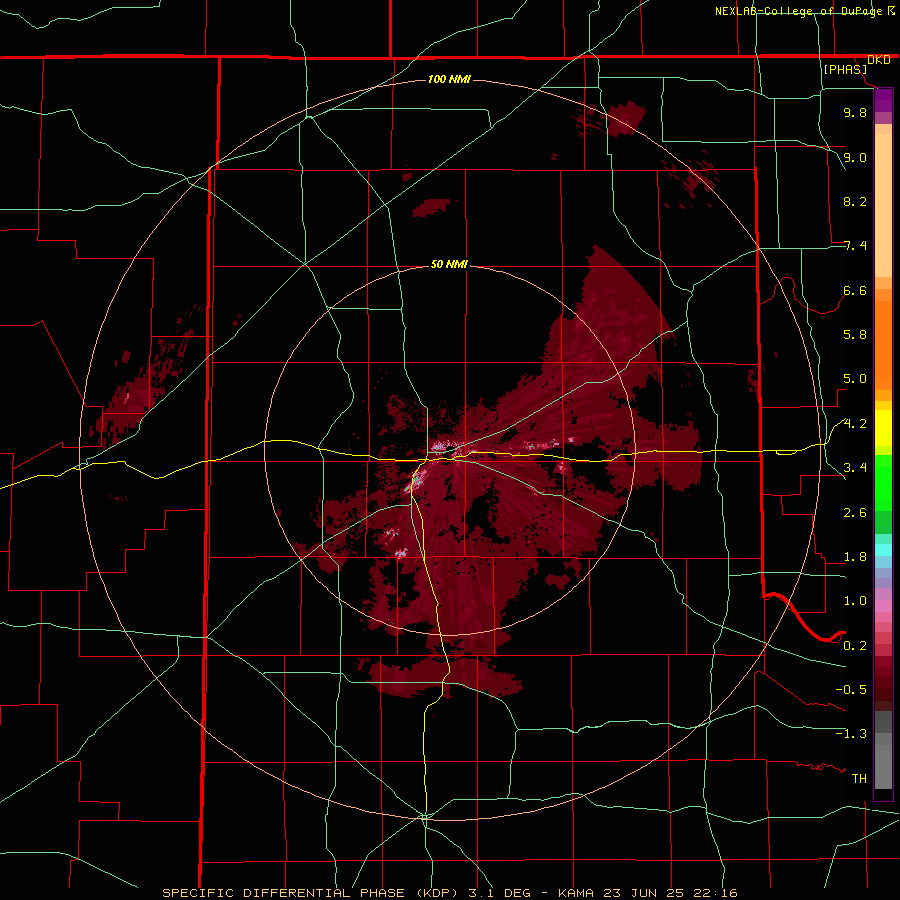Viewport: 900px width, 900px height.
Task: Click the 1.8 value on color scale
Action: click(855, 557)
